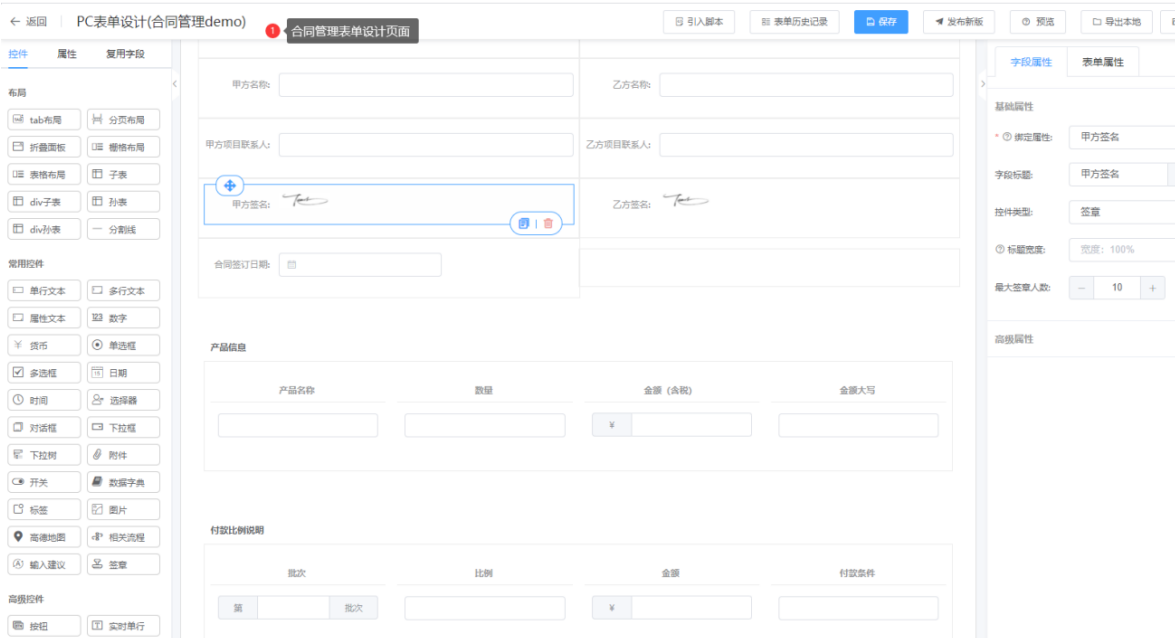The height and width of the screenshot is (638, 1175).
Task: Select the 高德地图 map control
Action: [44, 537]
